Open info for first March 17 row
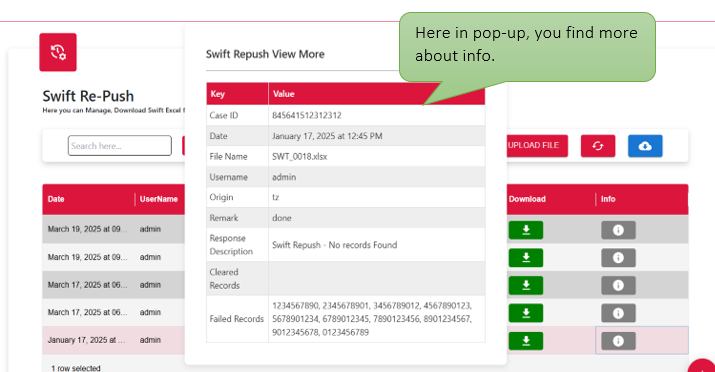This screenshot has height=372, width=715. (618, 285)
